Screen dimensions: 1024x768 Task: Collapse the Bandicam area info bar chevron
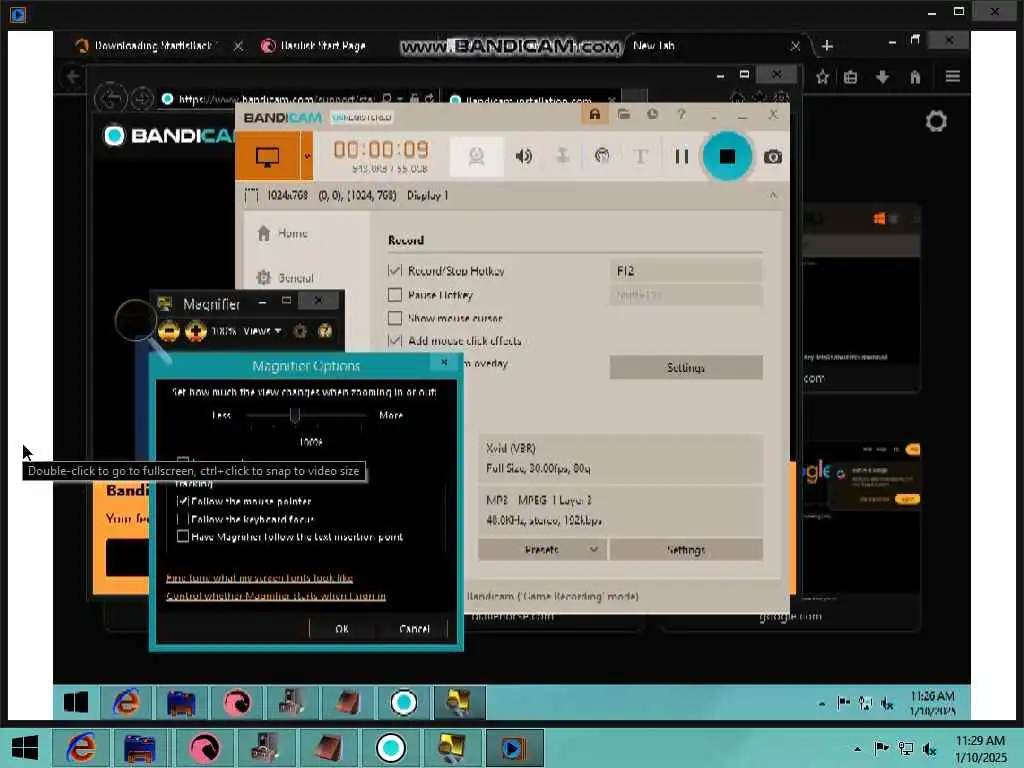click(x=773, y=195)
